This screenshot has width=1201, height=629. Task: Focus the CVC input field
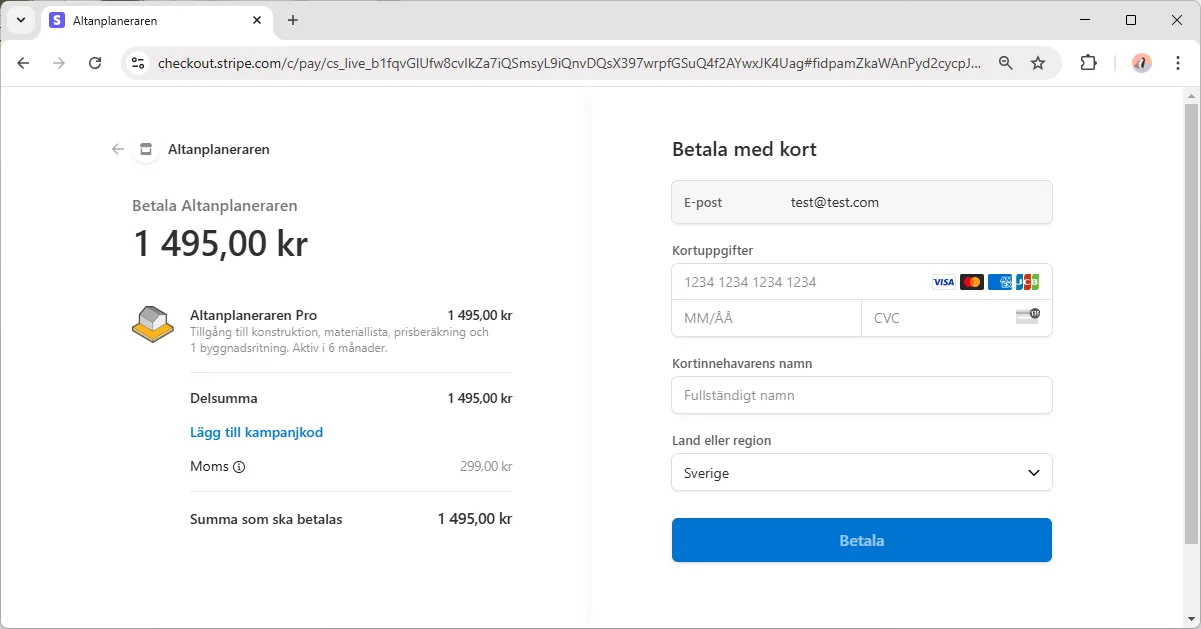tap(940, 318)
